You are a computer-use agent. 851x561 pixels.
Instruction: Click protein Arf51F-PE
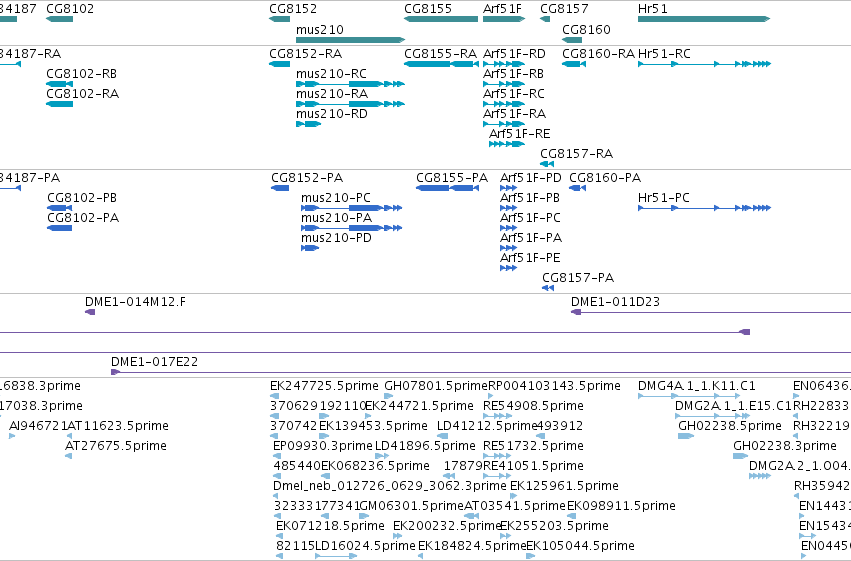[509, 268]
